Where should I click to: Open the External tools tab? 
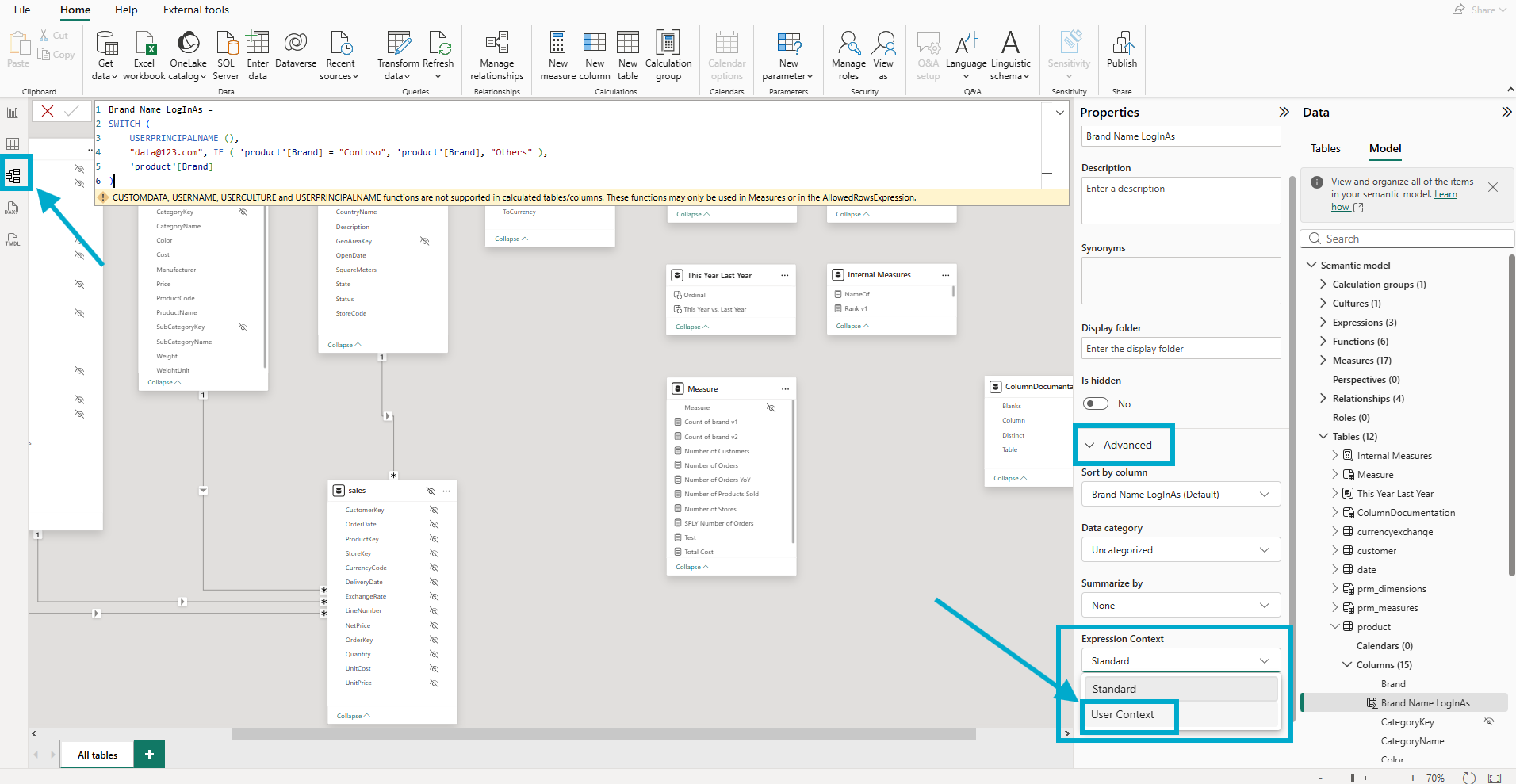pyautogui.click(x=196, y=10)
